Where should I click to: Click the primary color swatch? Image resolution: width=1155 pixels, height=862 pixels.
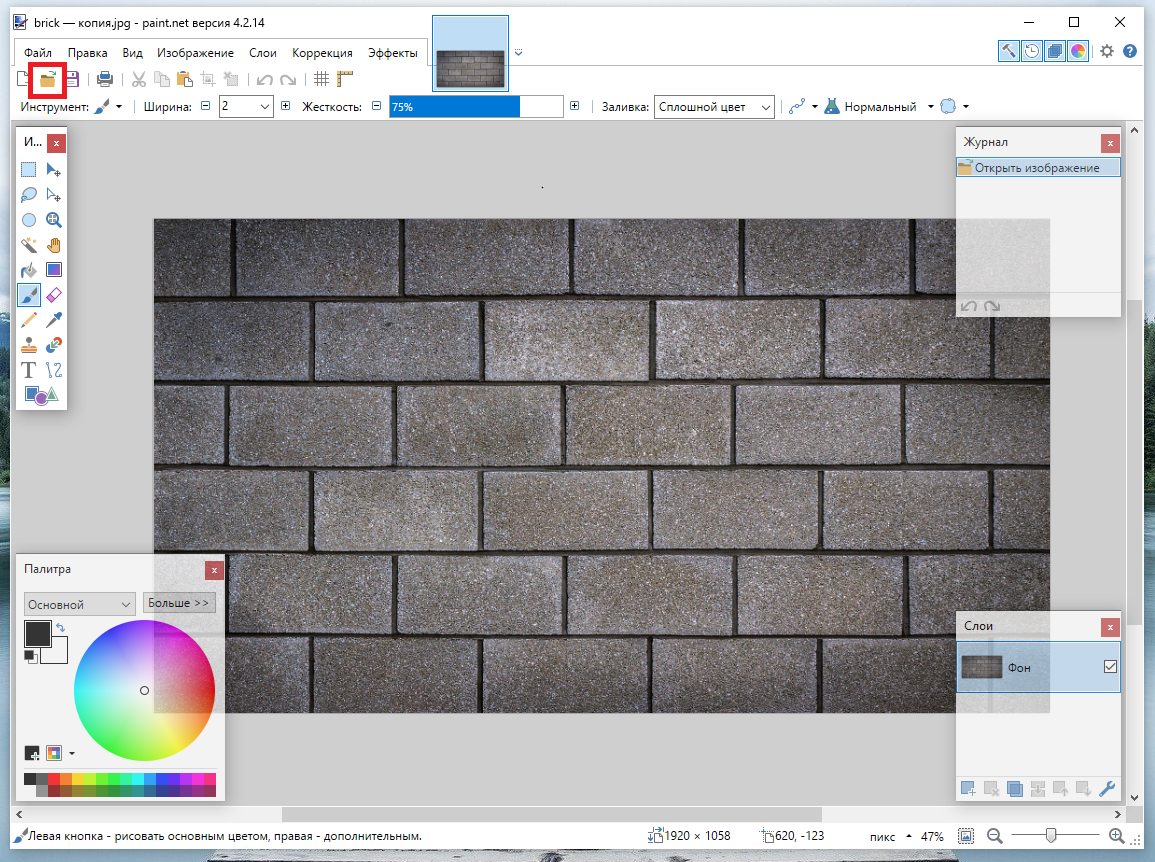click(38, 634)
